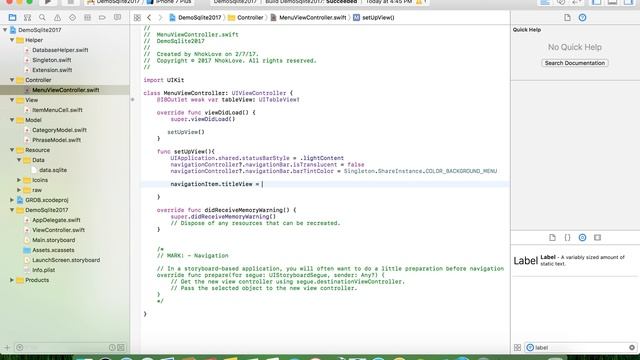640x360 pixels.
Task: Click the Run build play button
Action: [48, 2]
